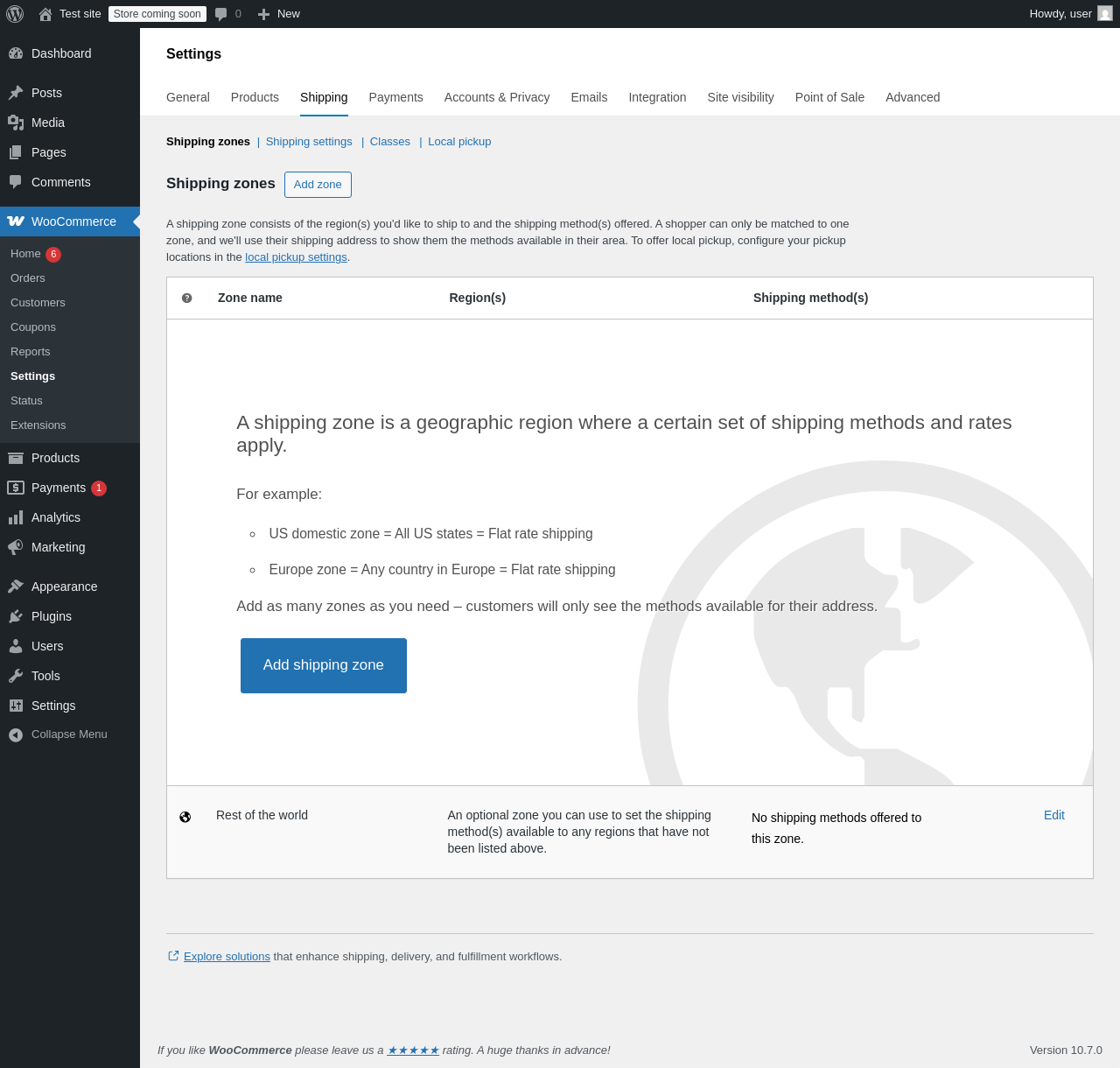Screen dimensions: 1120x1068
Task: Open the Products settings tab
Action: point(255,97)
